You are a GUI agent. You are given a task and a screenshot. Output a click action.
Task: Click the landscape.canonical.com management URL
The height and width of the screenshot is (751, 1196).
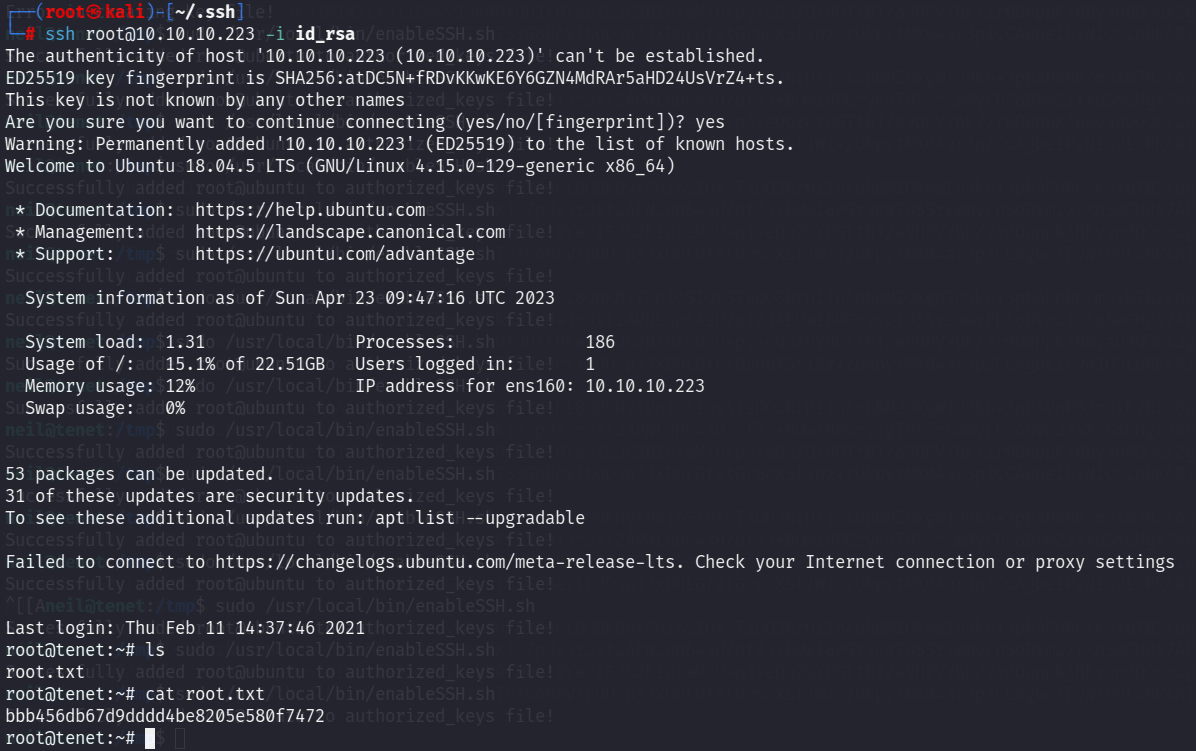tap(350, 233)
